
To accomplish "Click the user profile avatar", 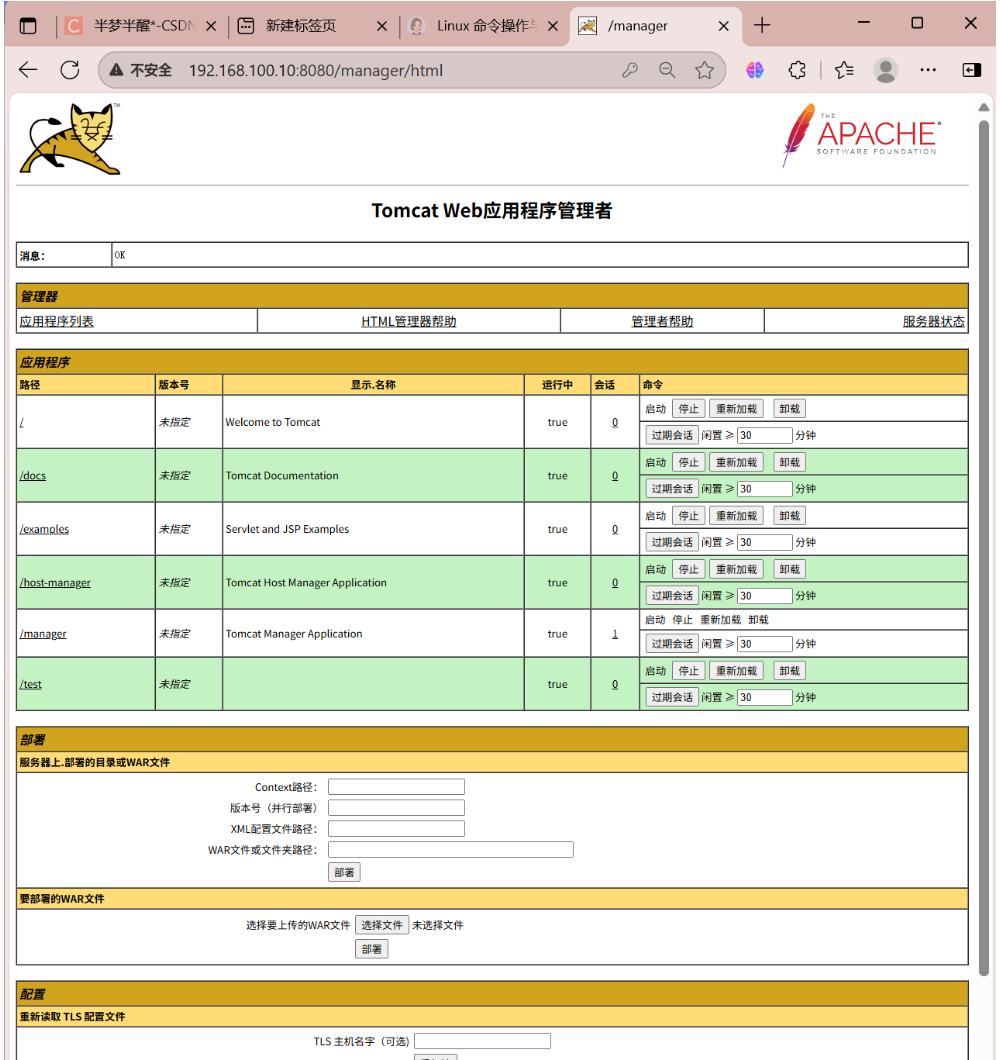I will click(x=886, y=70).
